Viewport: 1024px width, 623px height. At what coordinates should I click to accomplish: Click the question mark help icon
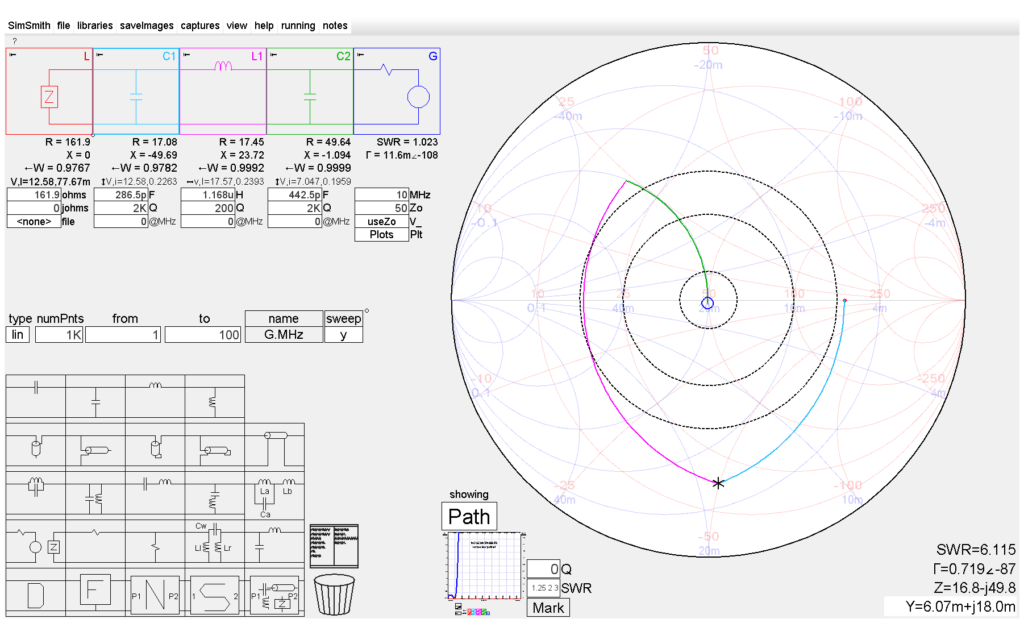[14, 41]
